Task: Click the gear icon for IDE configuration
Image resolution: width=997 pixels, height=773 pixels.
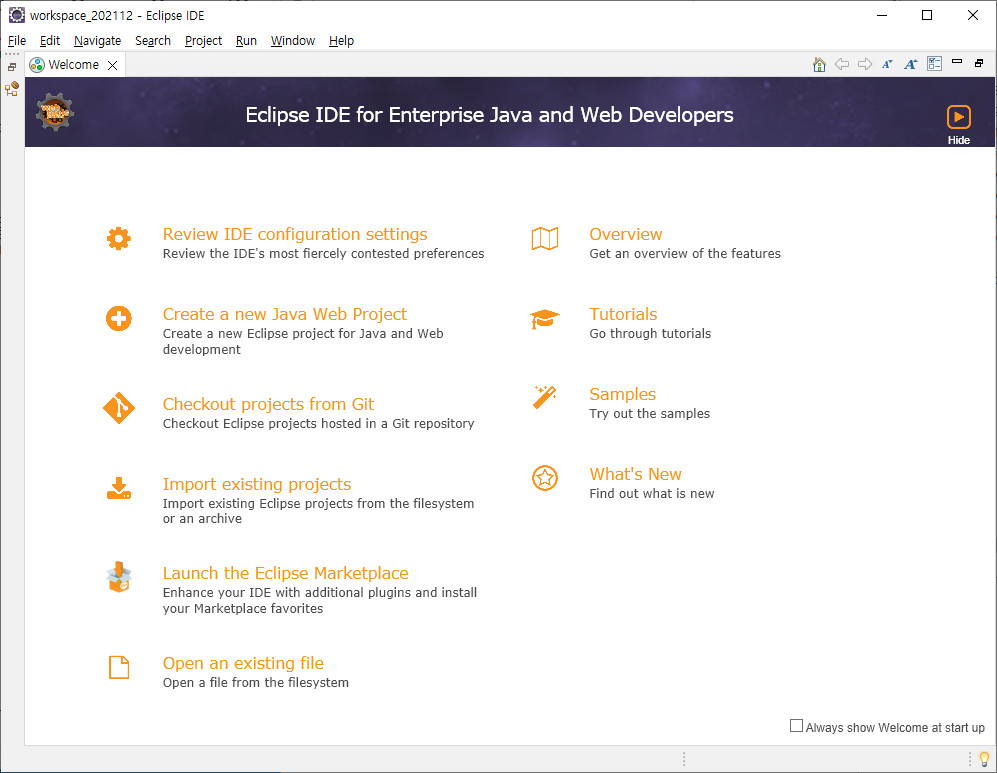Action: tap(118, 238)
